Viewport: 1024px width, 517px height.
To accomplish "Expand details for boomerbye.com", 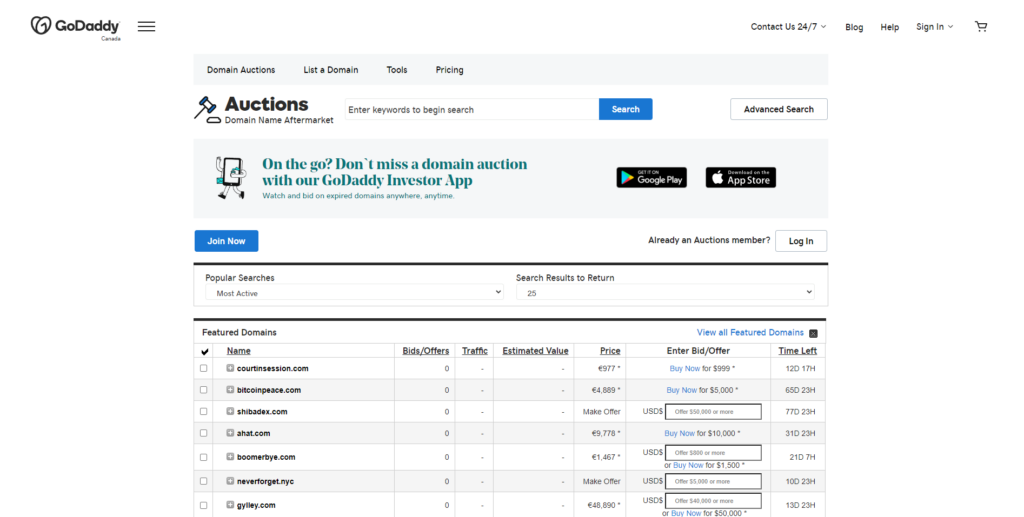I will pos(230,457).
